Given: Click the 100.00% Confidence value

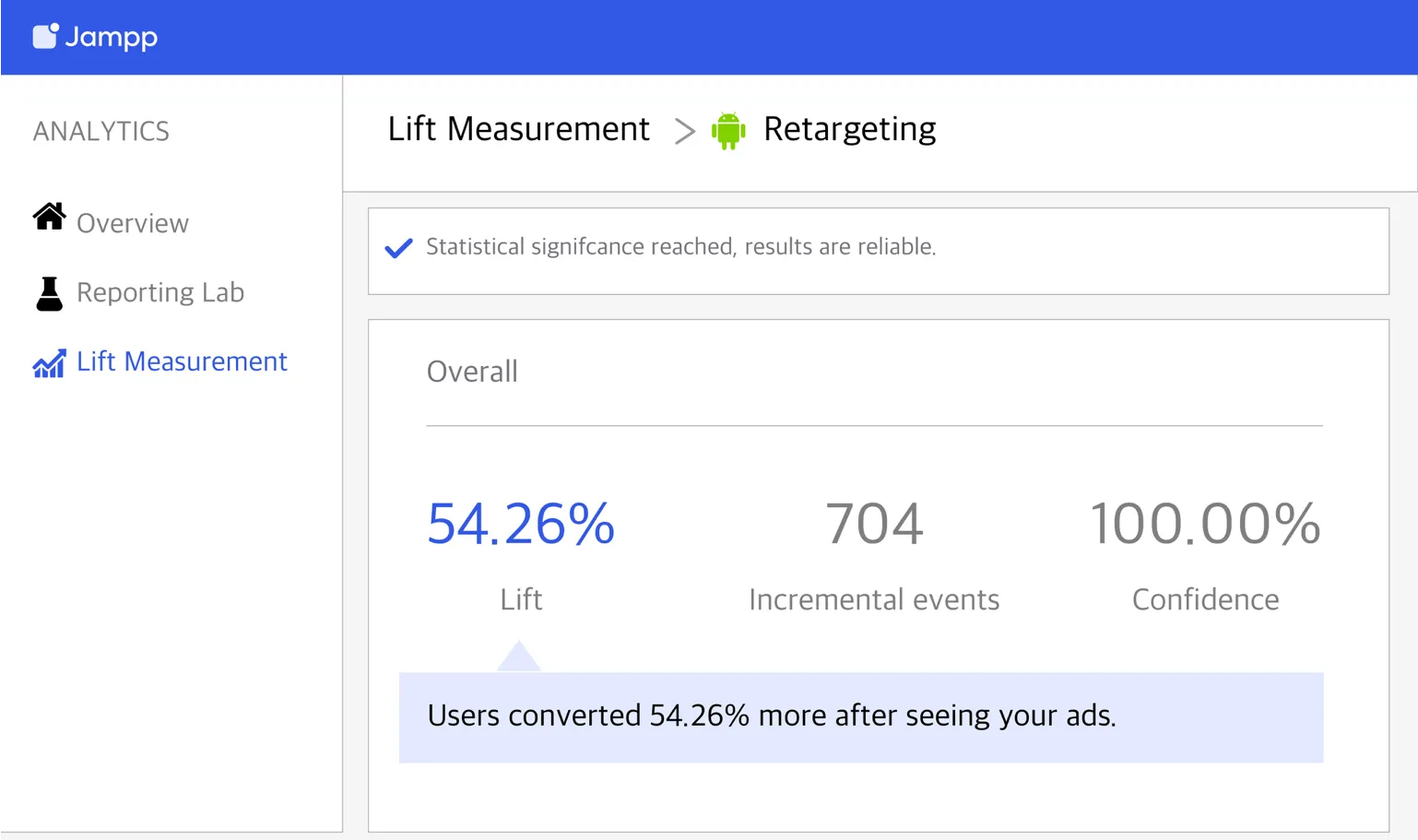Looking at the screenshot, I should pos(1205,524).
